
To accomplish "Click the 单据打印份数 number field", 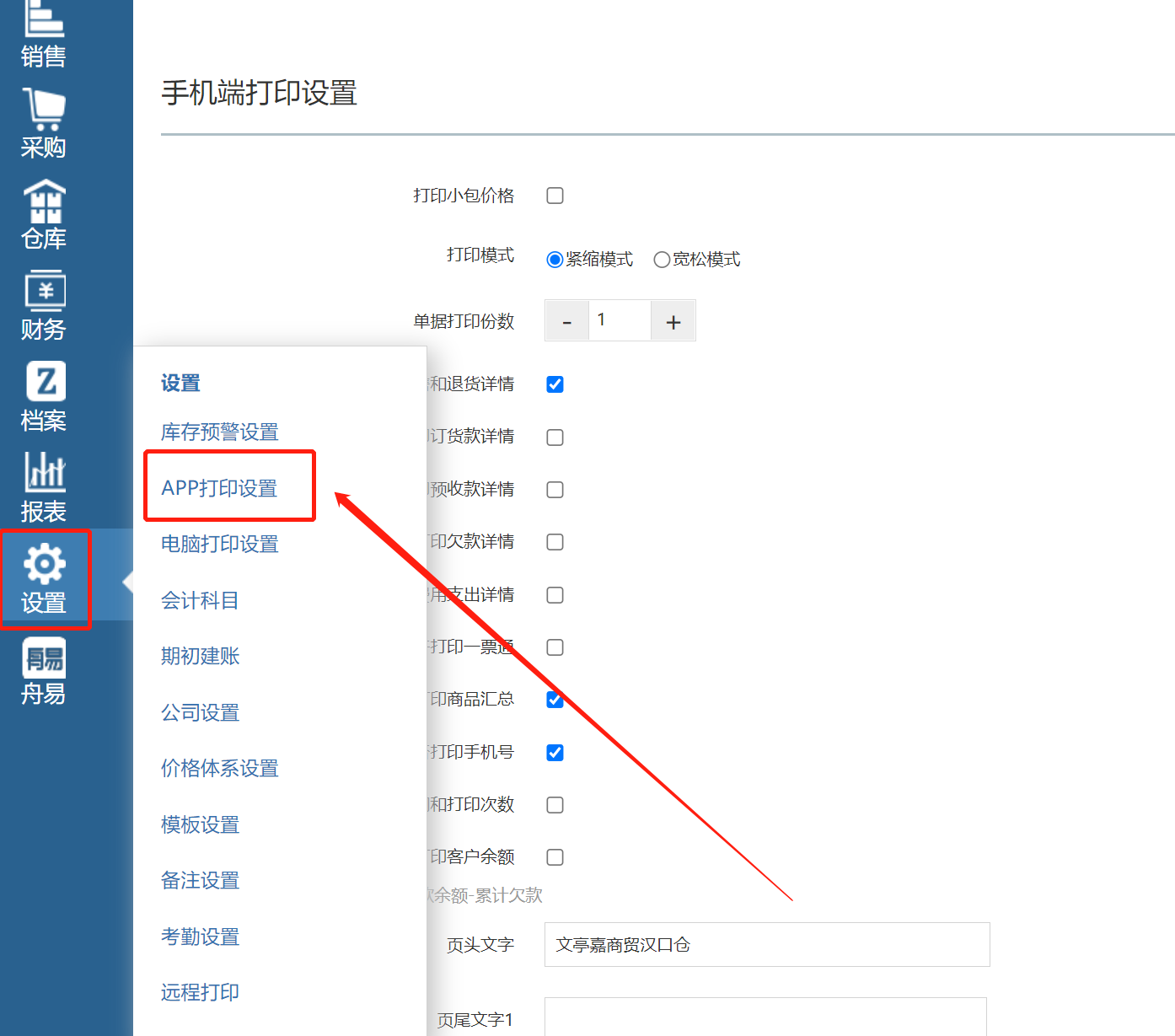I will click(620, 320).
